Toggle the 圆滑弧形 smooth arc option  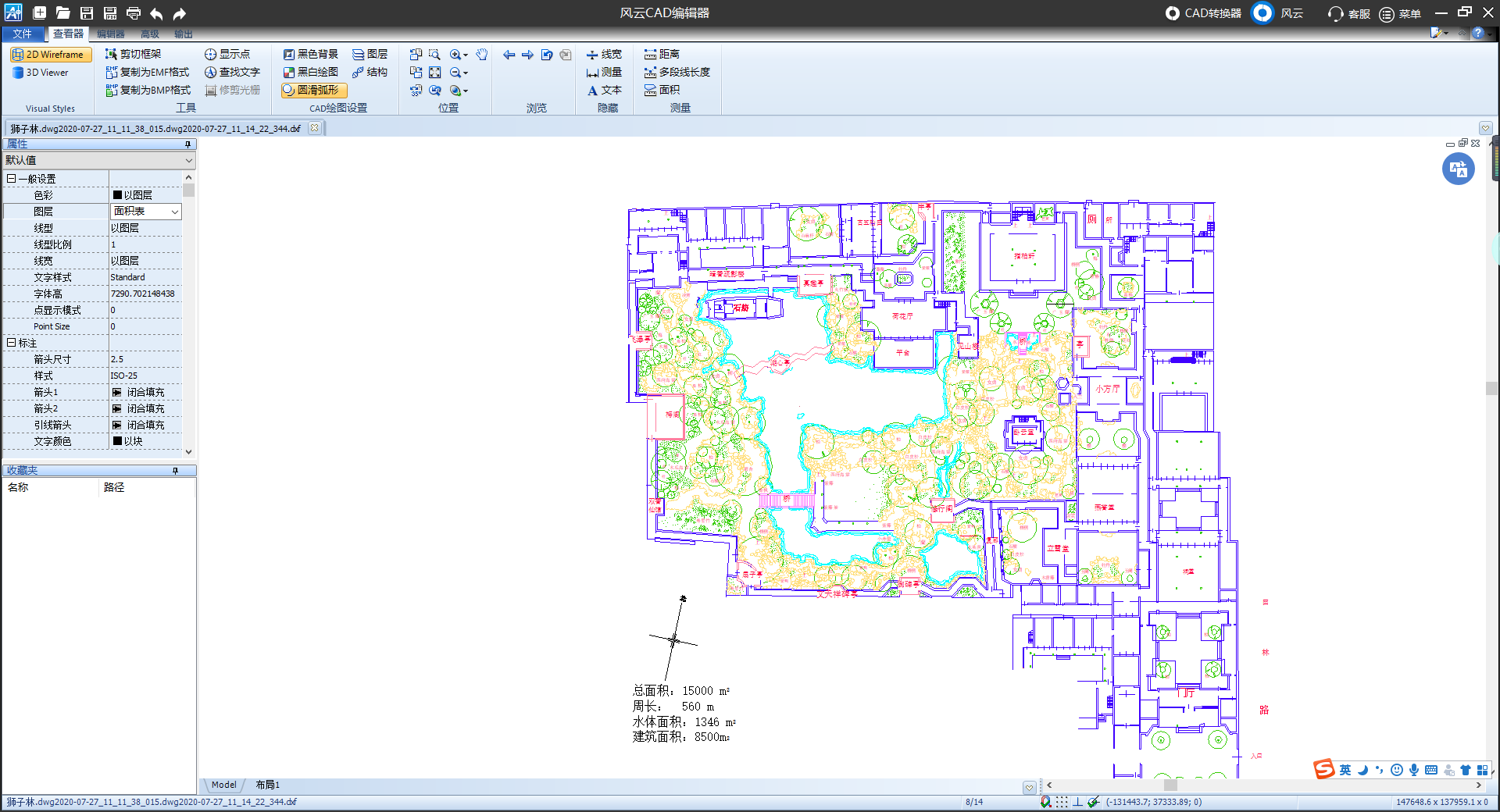pyautogui.click(x=313, y=91)
